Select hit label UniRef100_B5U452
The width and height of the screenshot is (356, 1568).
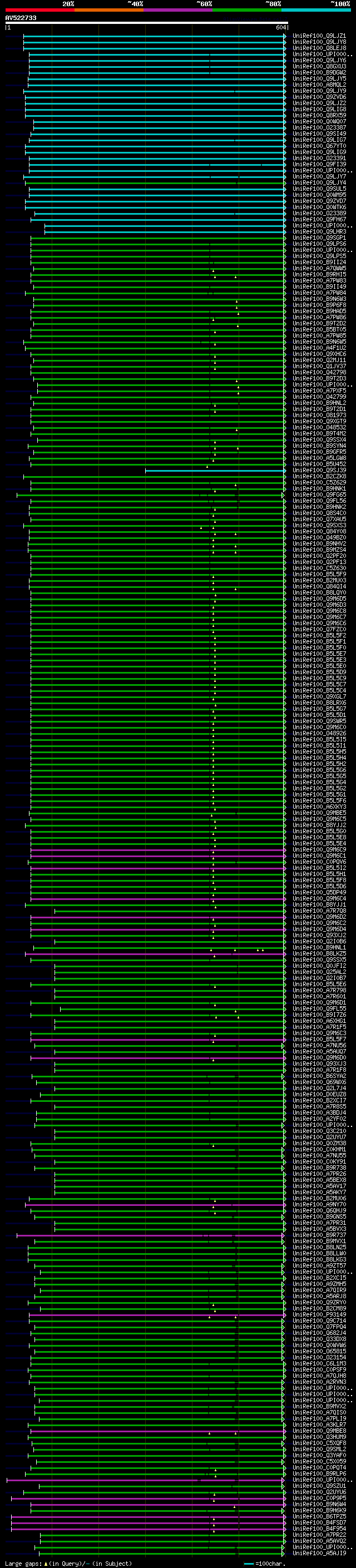pos(319,464)
